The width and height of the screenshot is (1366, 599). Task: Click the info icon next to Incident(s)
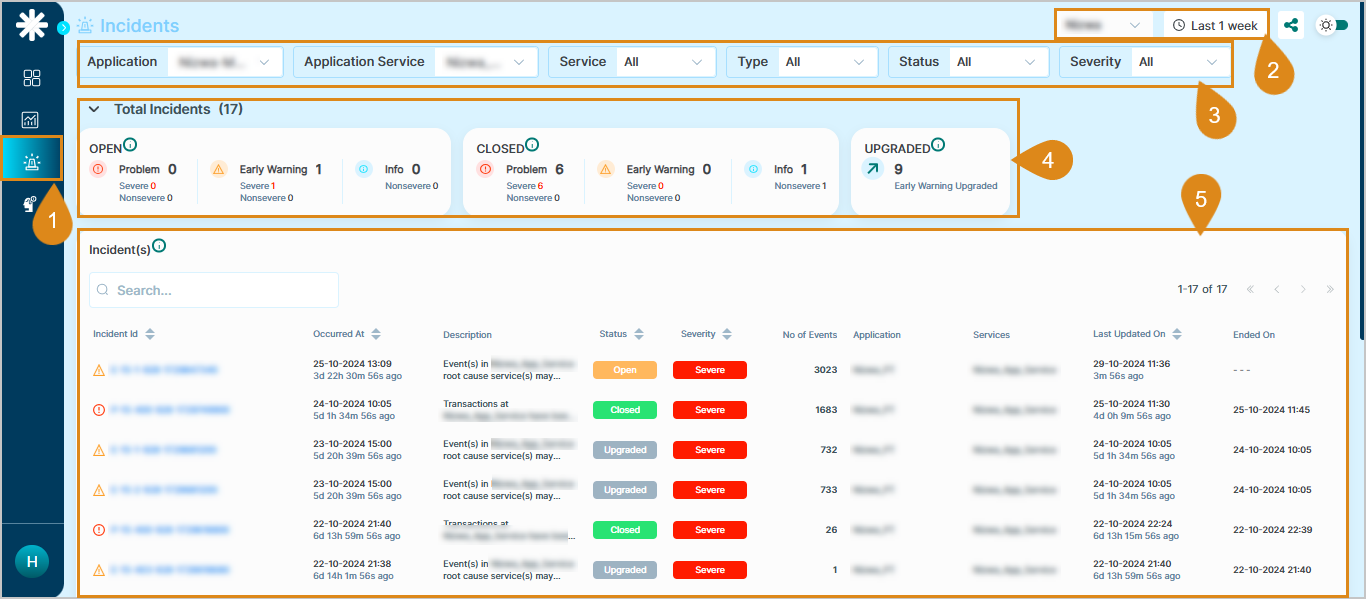[x=159, y=246]
